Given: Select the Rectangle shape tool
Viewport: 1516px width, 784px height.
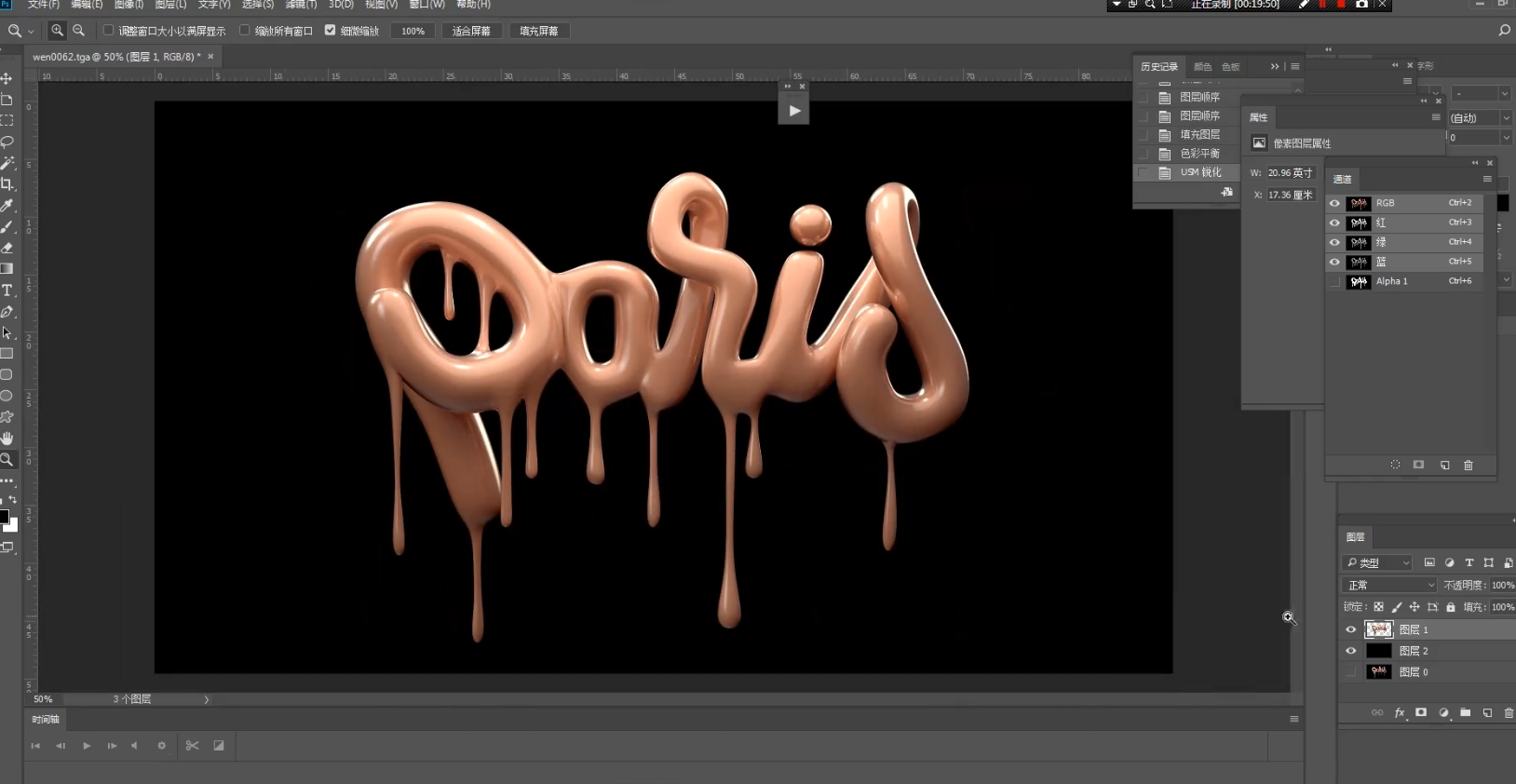Looking at the screenshot, I should [x=7, y=354].
